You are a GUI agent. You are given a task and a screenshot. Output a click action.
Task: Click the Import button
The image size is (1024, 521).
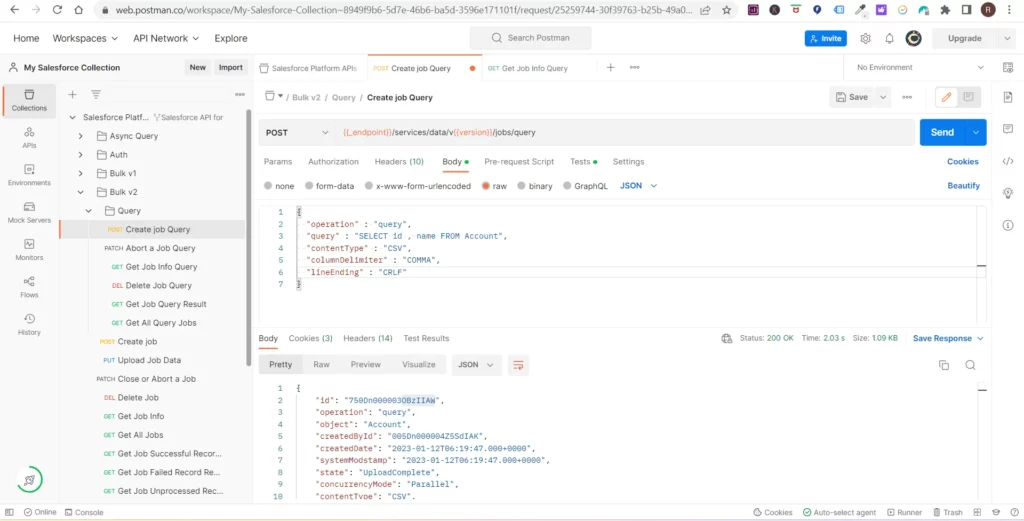(x=231, y=67)
